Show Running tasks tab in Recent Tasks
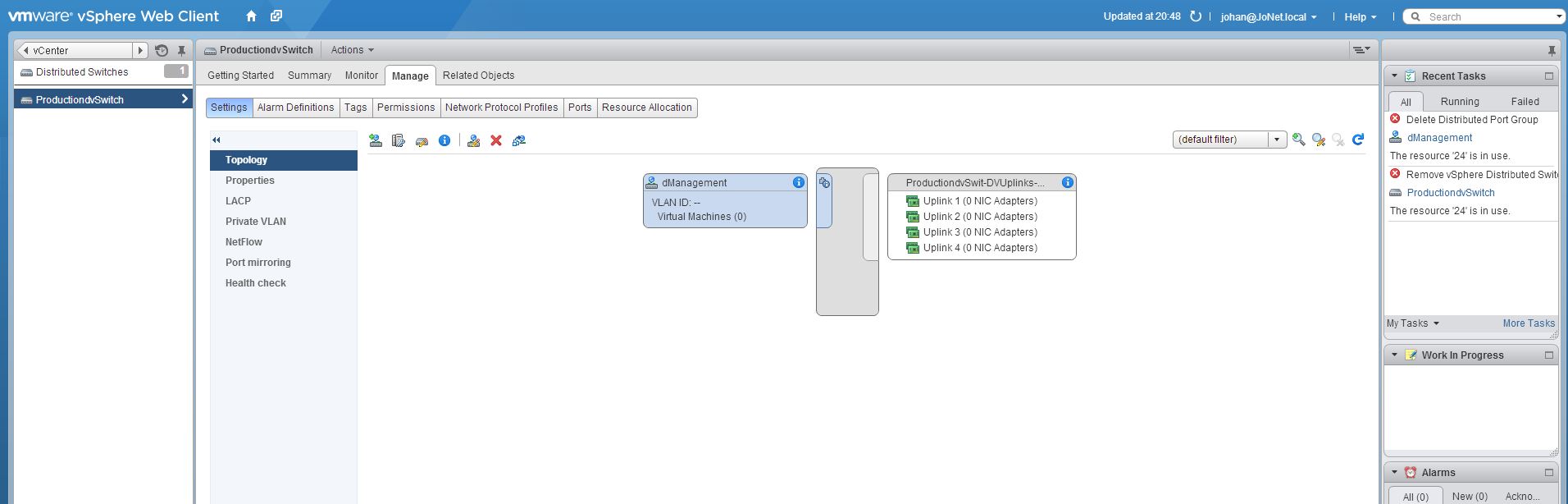The height and width of the screenshot is (504, 1568). click(1460, 102)
